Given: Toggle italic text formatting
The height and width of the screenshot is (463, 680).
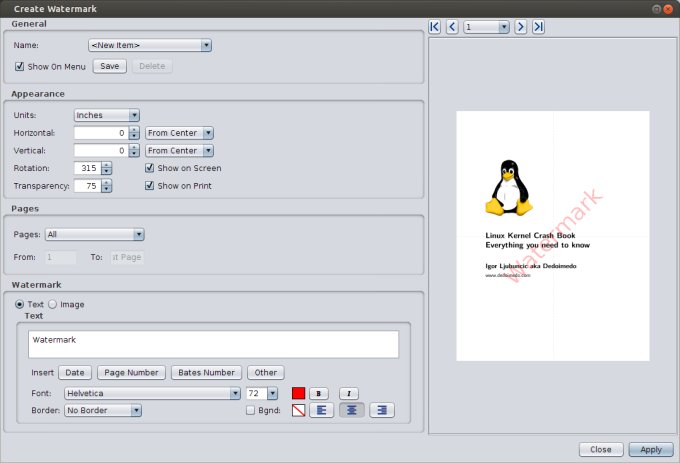Looking at the screenshot, I should point(348,393).
